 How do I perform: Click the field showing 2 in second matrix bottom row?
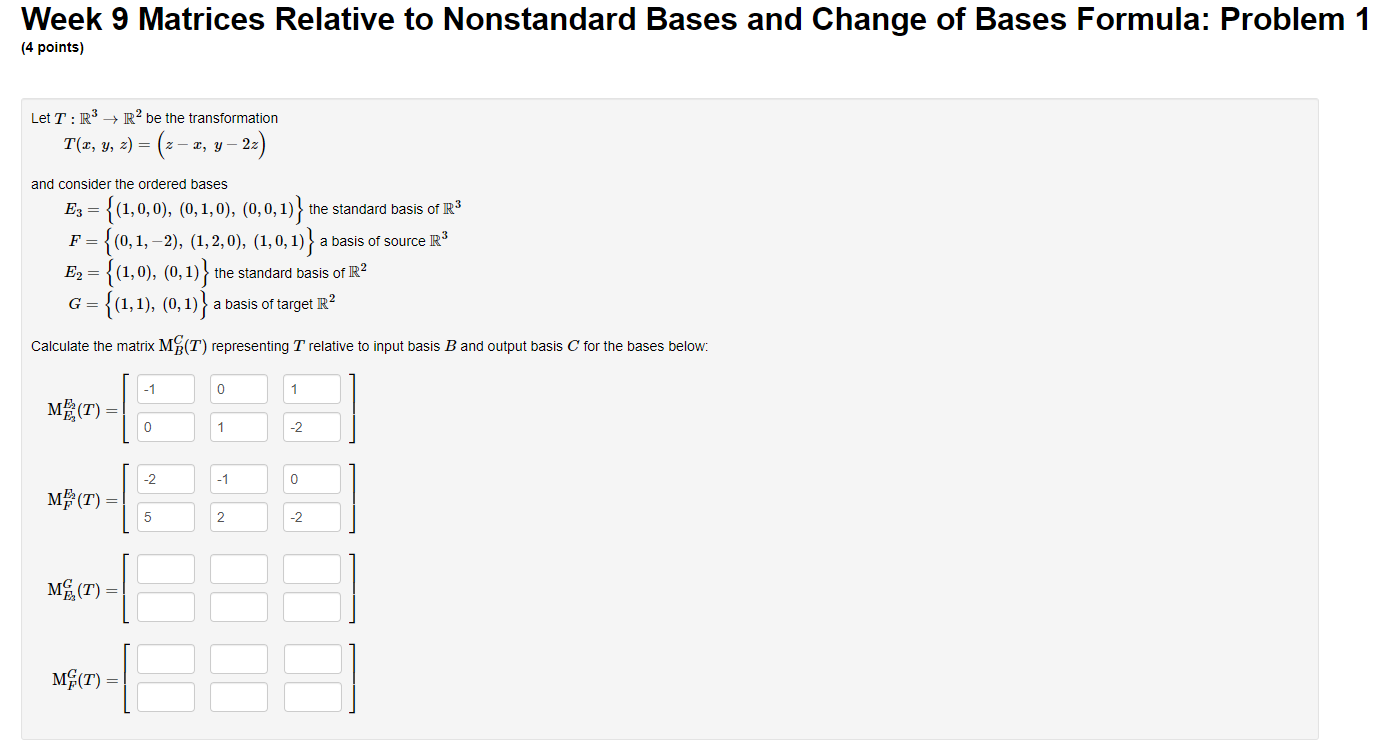238,516
